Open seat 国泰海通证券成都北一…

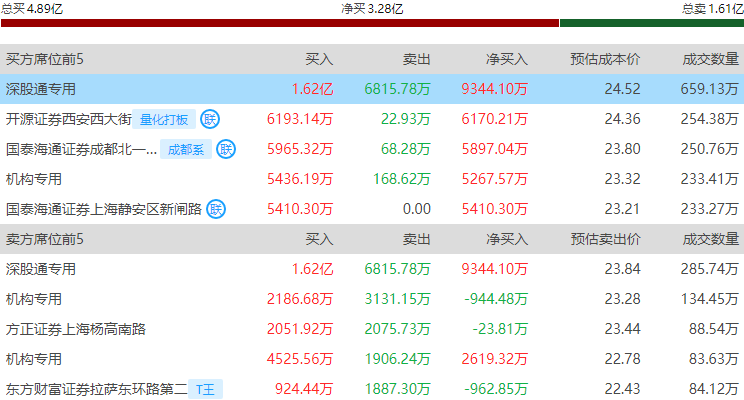point(81,149)
